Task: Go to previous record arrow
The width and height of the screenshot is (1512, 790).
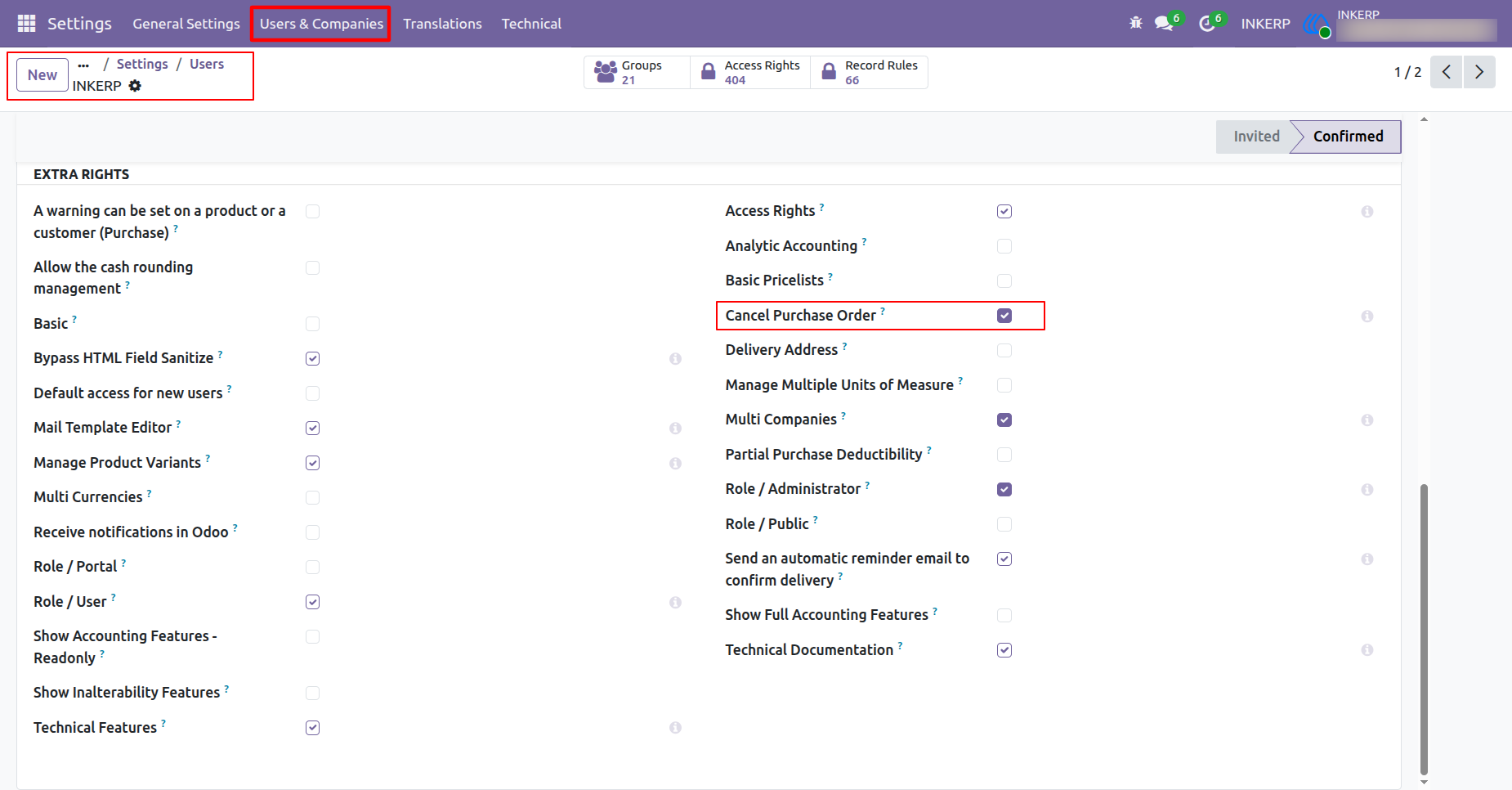Action: coord(1446,72)
